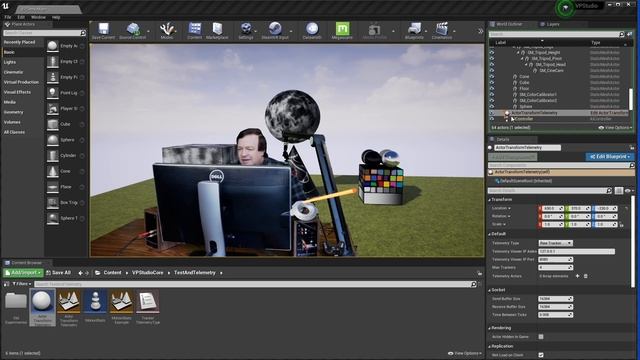Toggle Net Load on Client checkbox
Screen dimensions: 640x360
541,355
